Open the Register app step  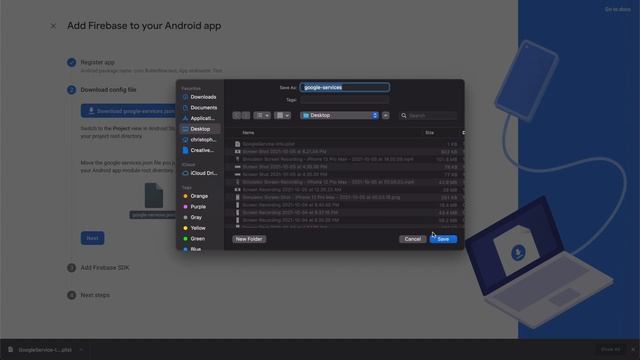[97, 62]
